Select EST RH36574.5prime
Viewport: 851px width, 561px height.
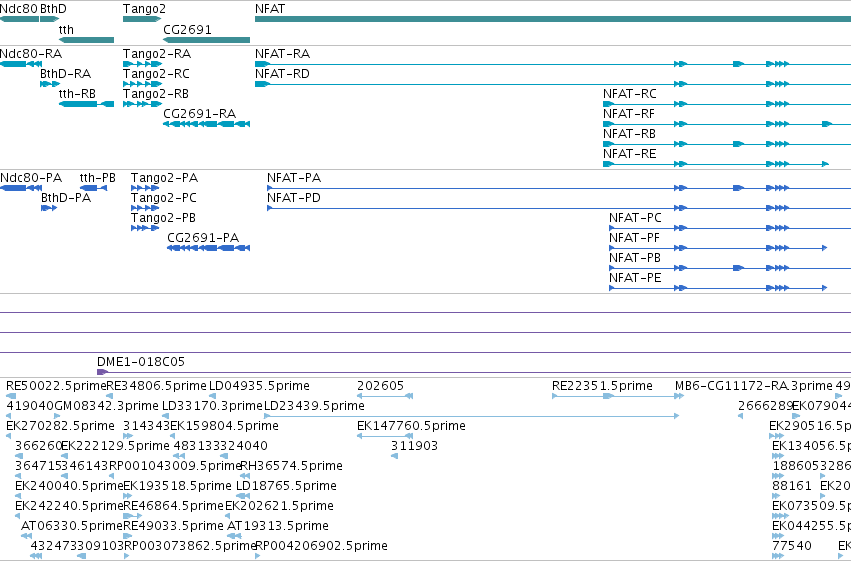[x=291, y=467]
